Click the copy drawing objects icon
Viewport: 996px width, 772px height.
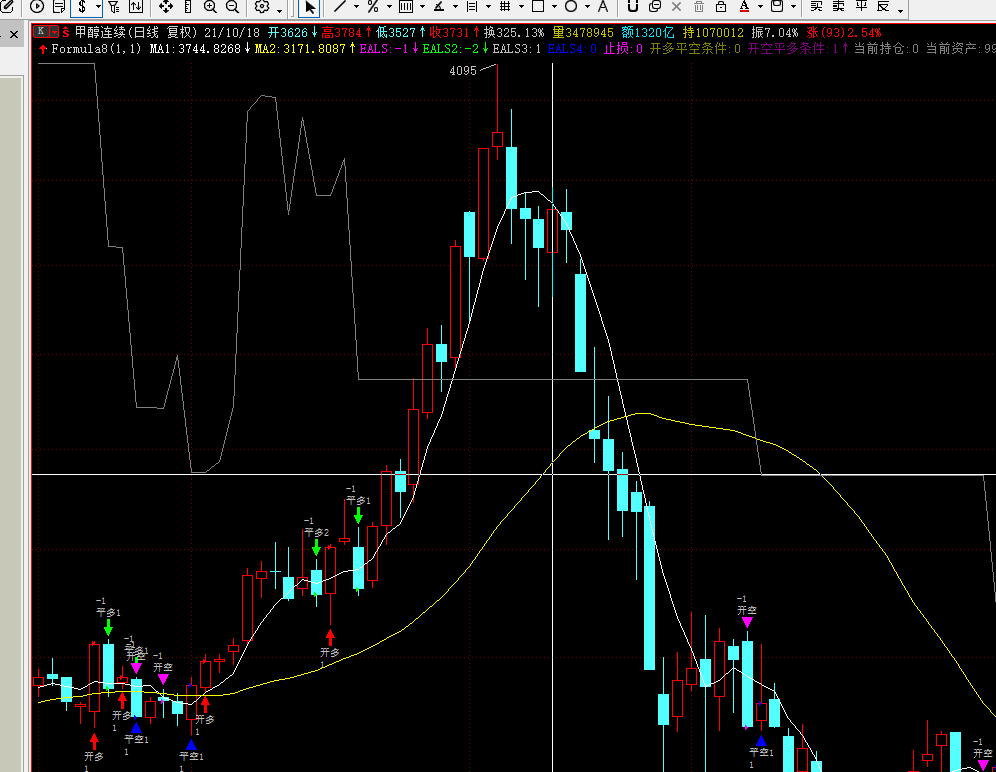(x=654, y=6)
